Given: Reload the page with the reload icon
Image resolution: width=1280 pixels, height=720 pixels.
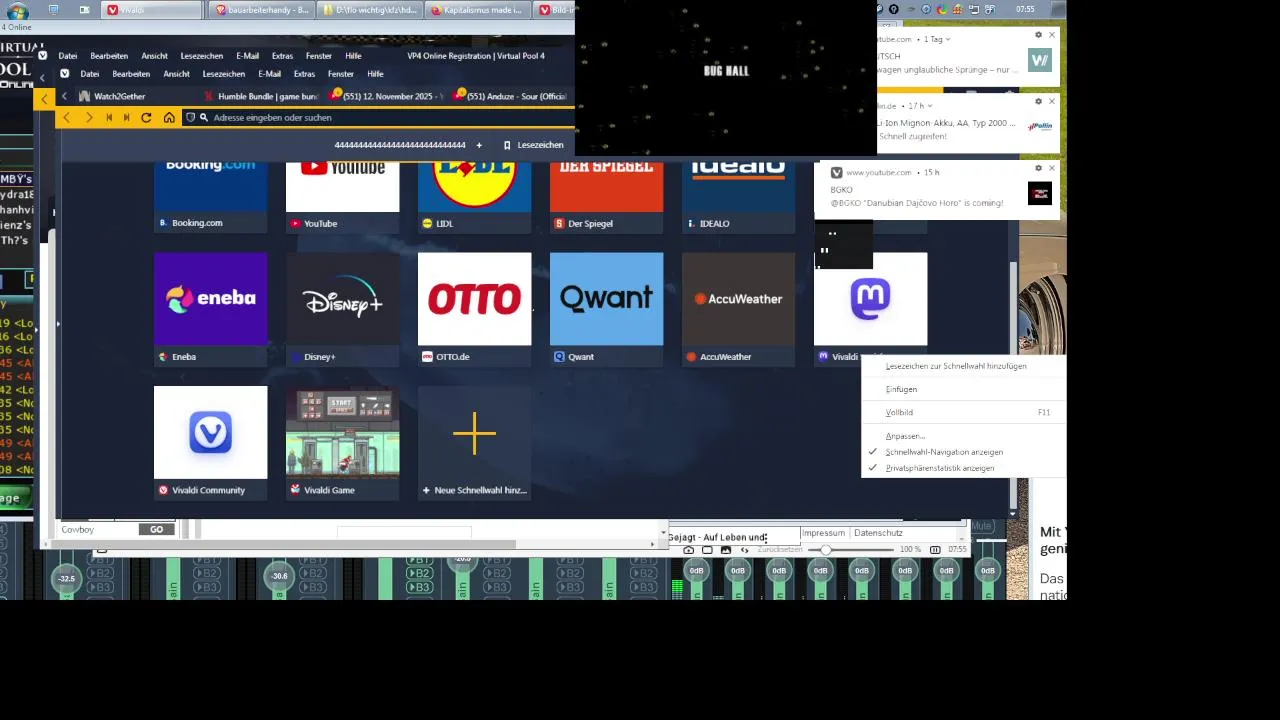Looking at the screenshot, I should point(146,118).
